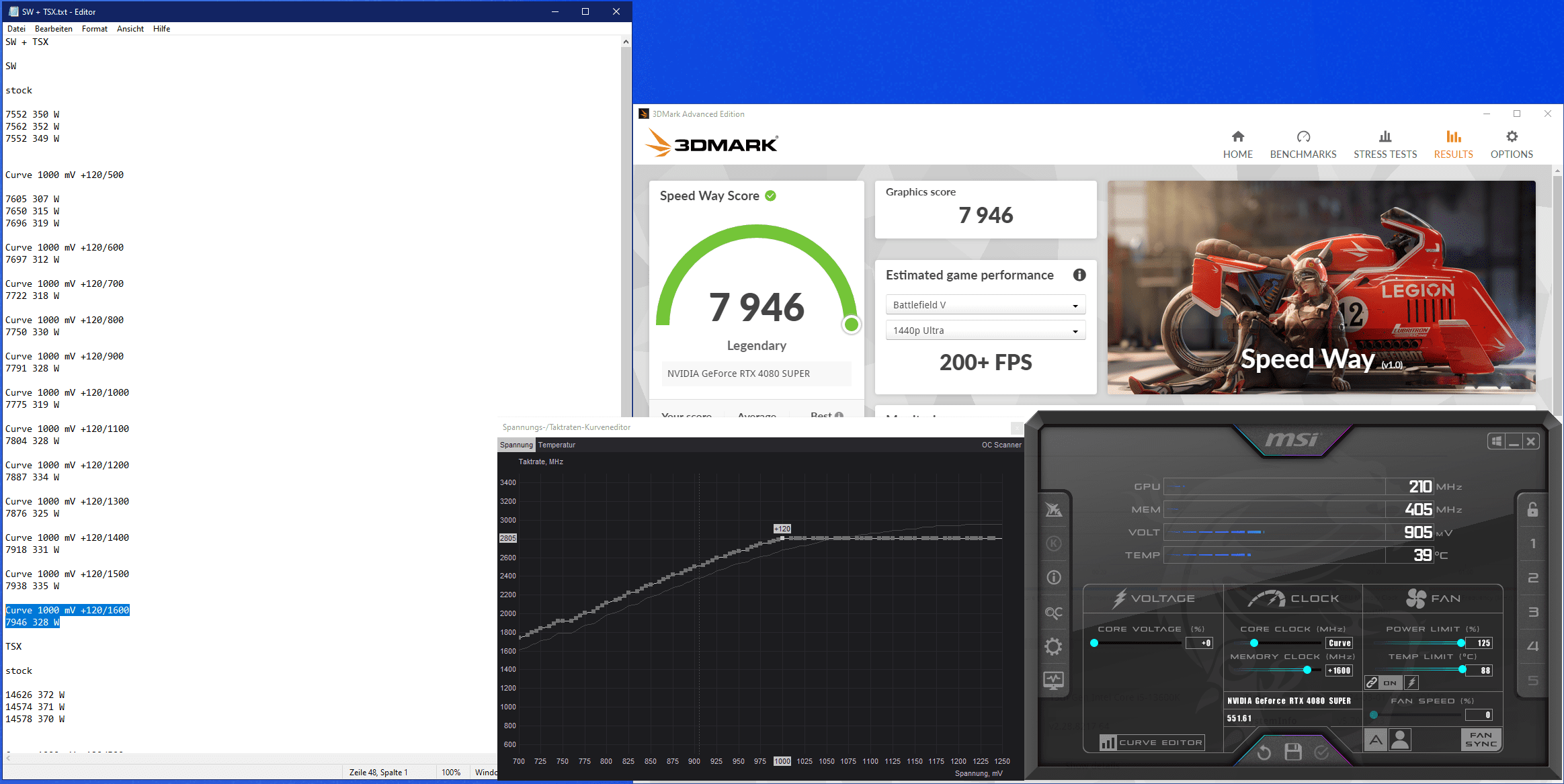Click the Fan Speed slider handle

point(1374,715)
